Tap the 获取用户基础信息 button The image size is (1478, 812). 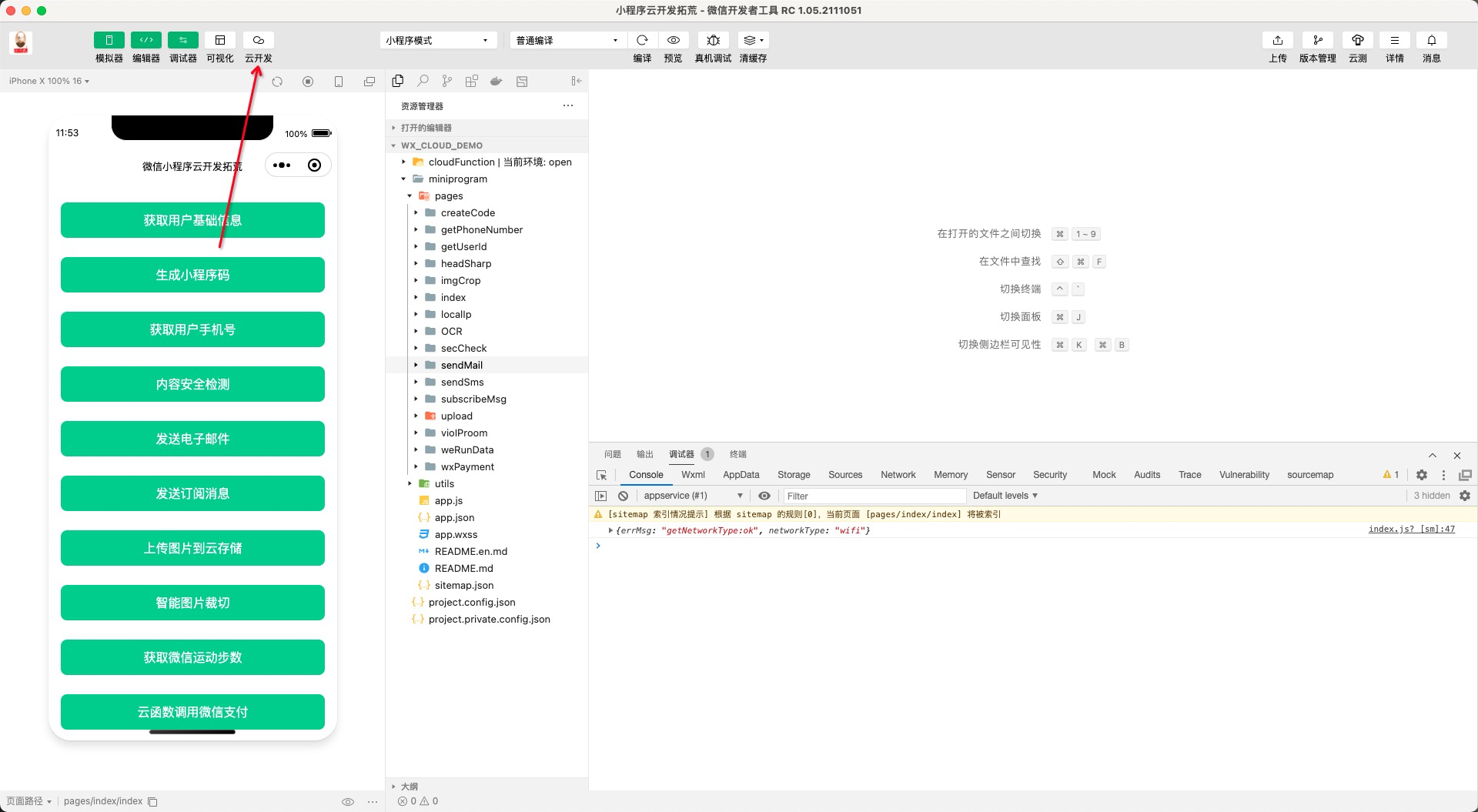[x=192, y=221]
